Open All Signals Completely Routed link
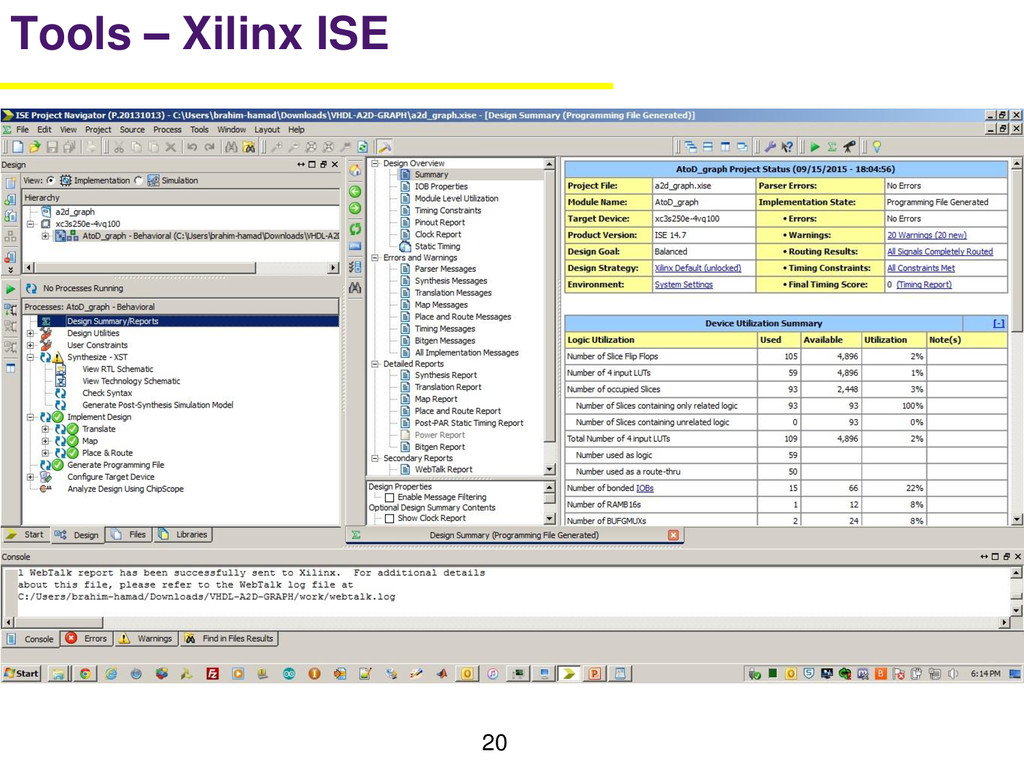This screenshot has width=1024, height=768. click(940, 251)
